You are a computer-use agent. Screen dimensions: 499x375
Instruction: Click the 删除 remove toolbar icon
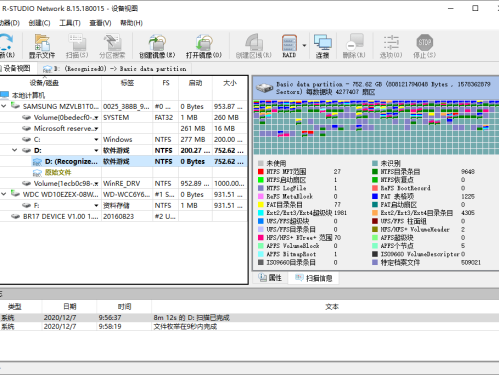pyautogui.click(x=354, y=46)
